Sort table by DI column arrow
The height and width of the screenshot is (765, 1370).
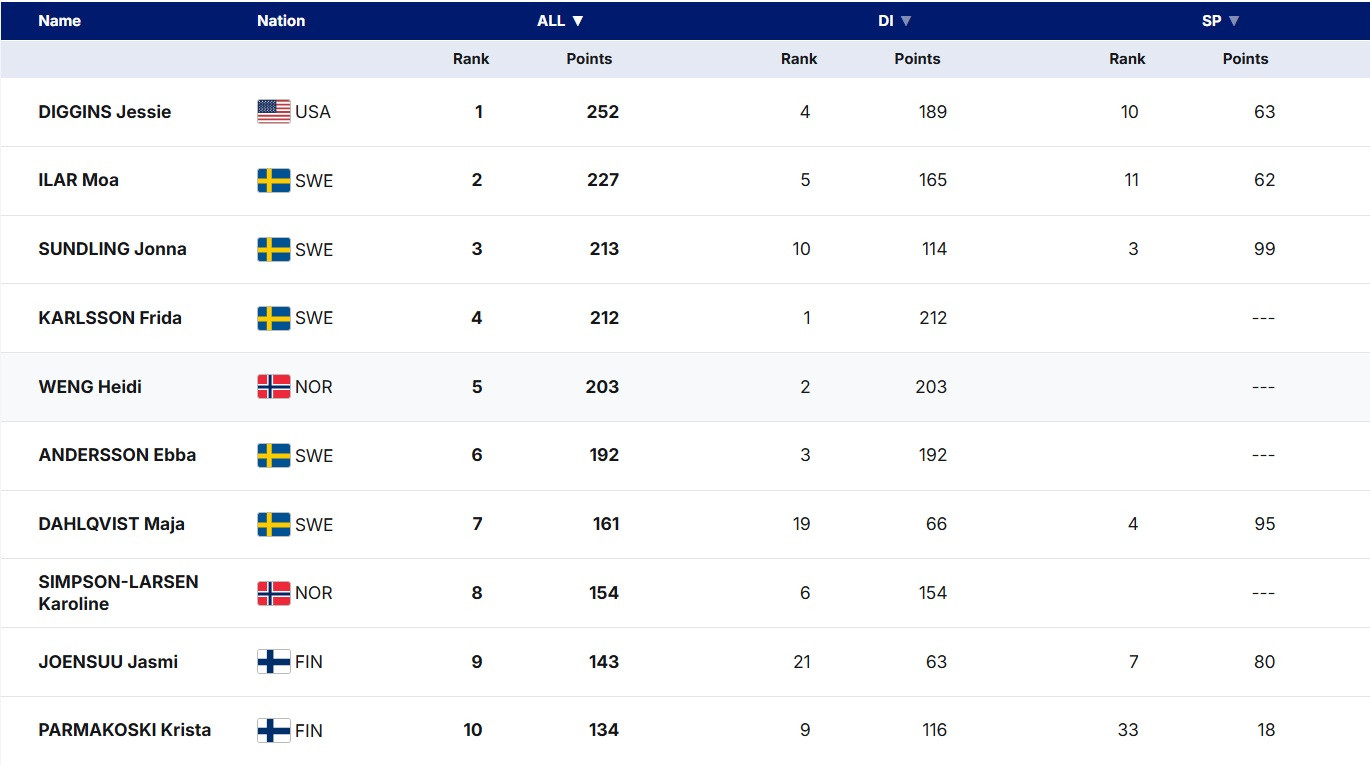[906, 21]
